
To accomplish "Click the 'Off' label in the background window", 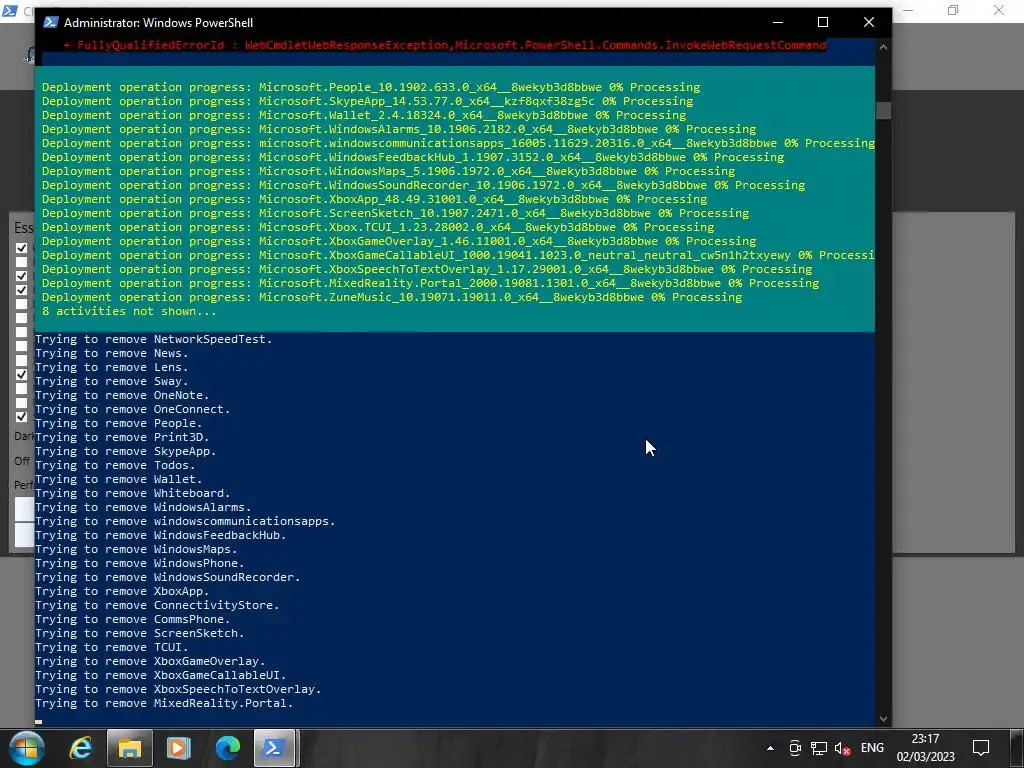I will (x=22, y=460).
